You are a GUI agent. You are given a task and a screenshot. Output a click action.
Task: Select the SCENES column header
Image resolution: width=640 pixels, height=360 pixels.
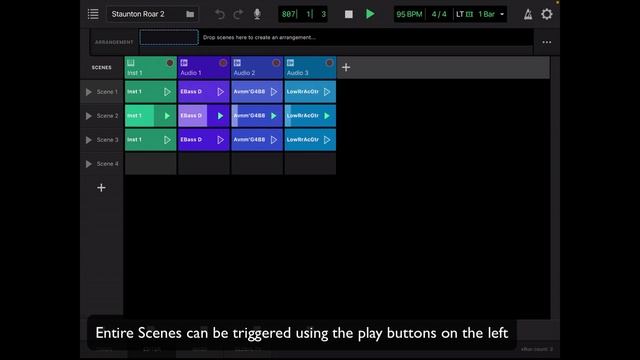tap(102, 67)
